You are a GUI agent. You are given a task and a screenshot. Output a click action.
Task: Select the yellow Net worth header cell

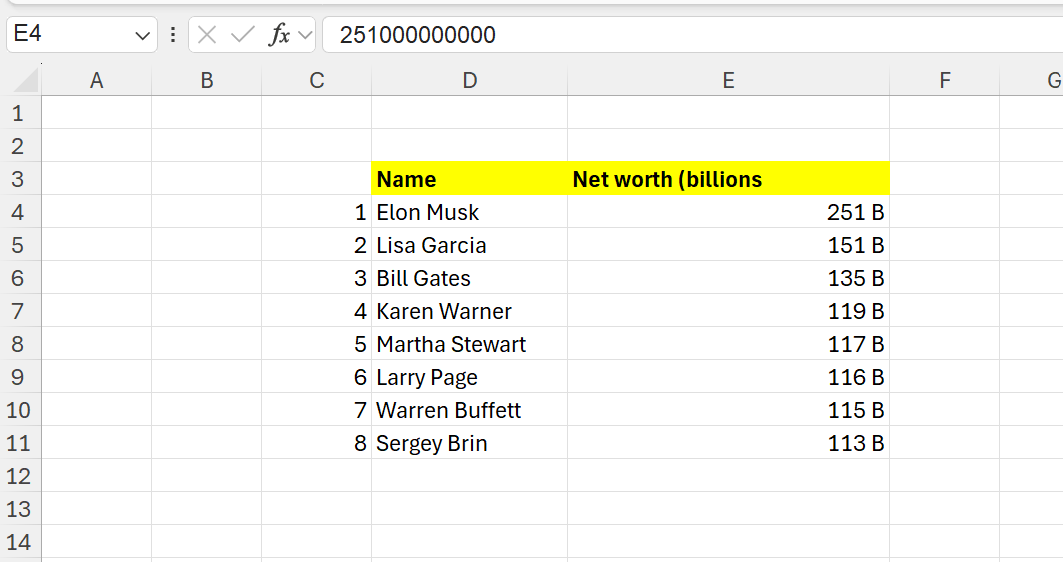click(728, 179)
